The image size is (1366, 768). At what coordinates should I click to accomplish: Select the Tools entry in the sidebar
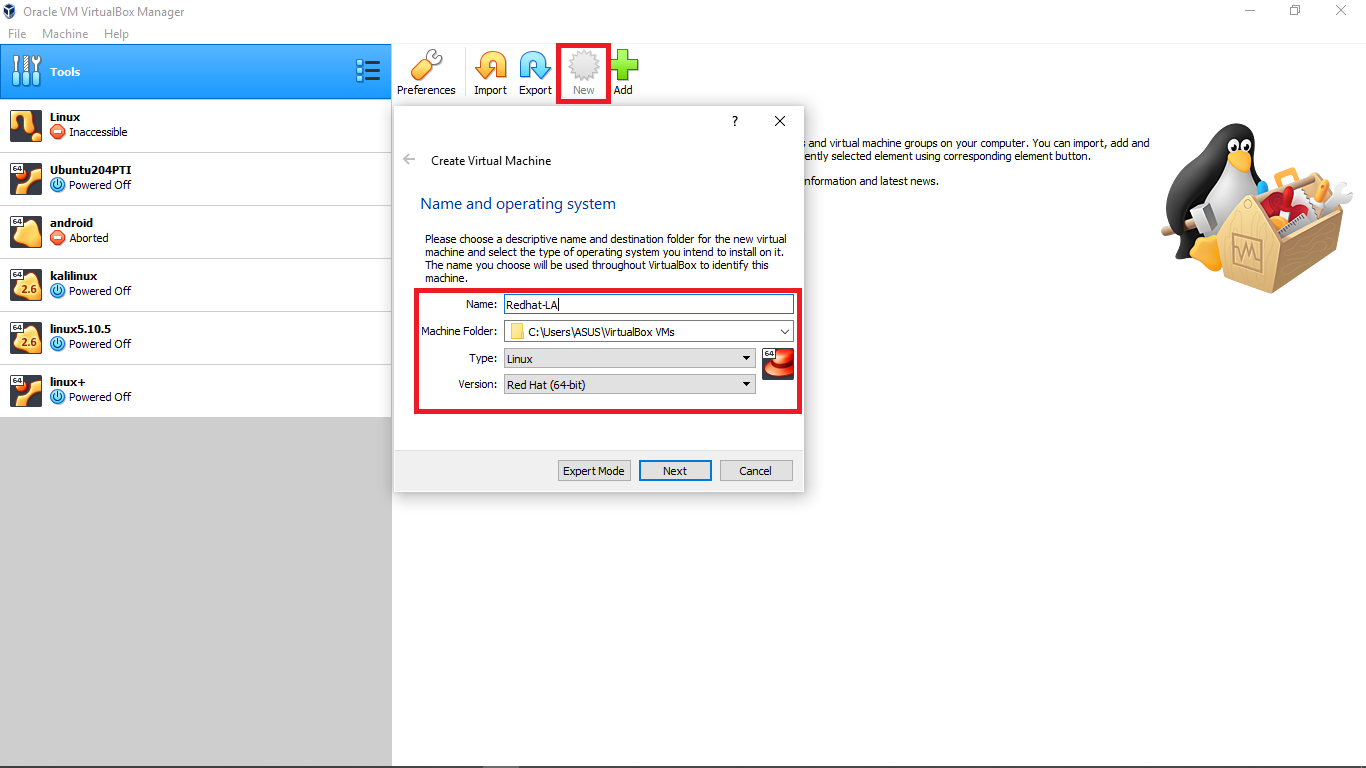(x=195, y=71)
